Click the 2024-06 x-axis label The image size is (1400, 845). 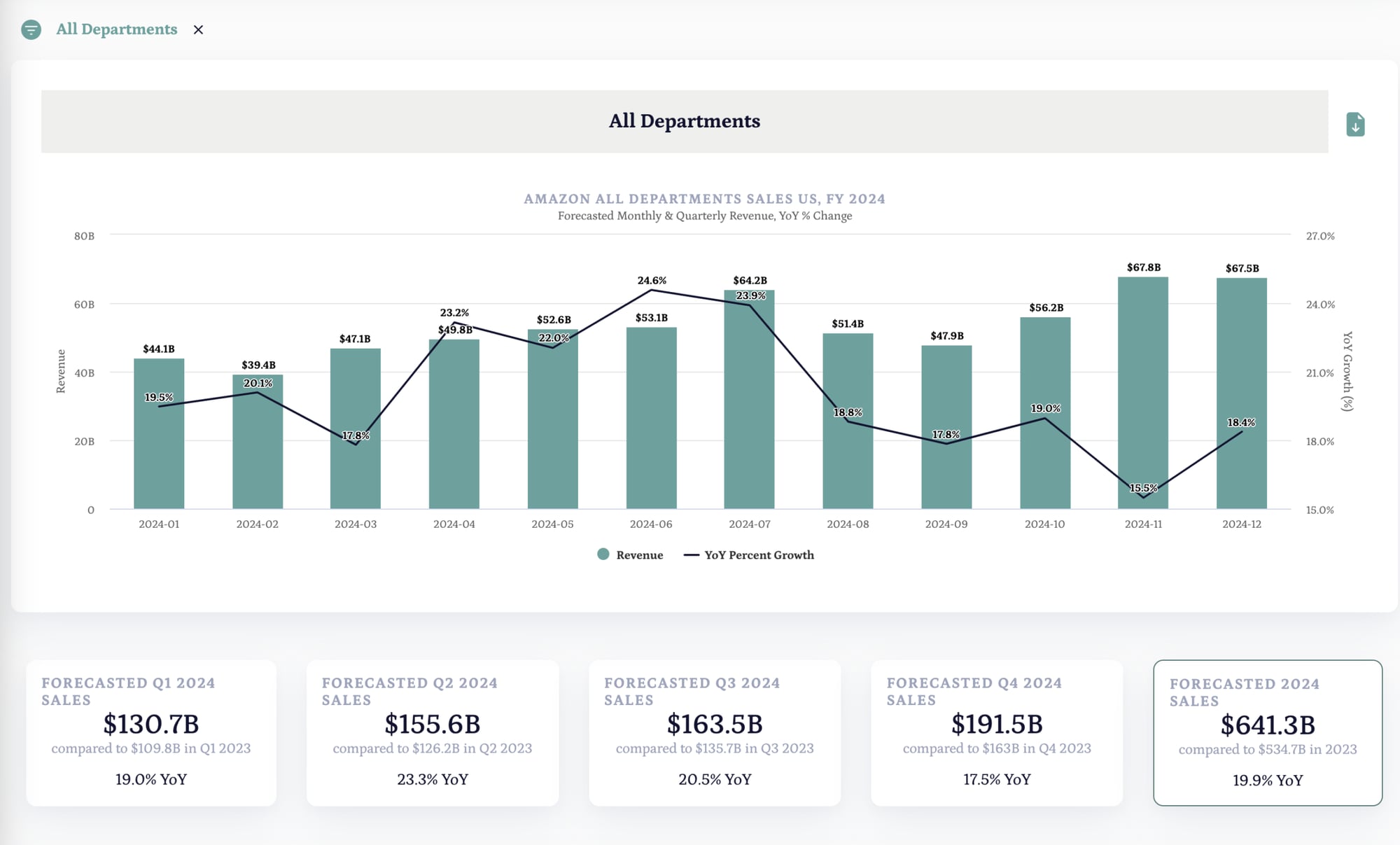651,524
